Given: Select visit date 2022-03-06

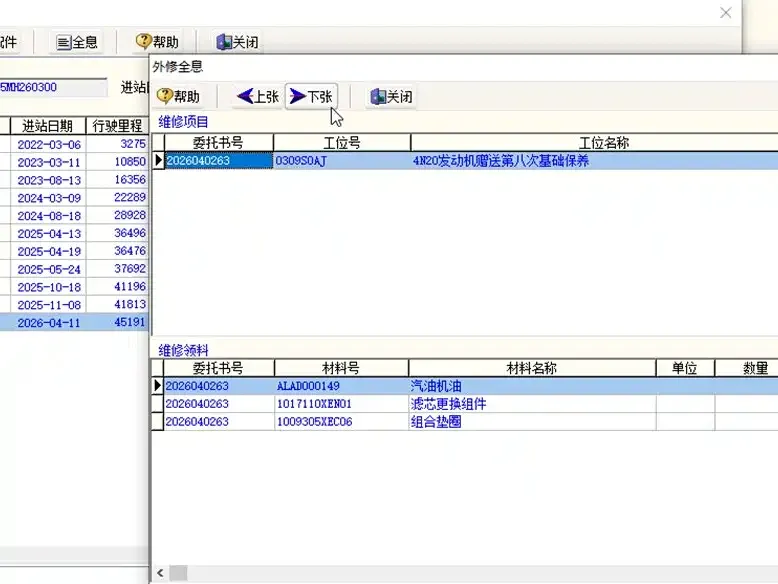Looking at the screenshot, I should (49, 144).
